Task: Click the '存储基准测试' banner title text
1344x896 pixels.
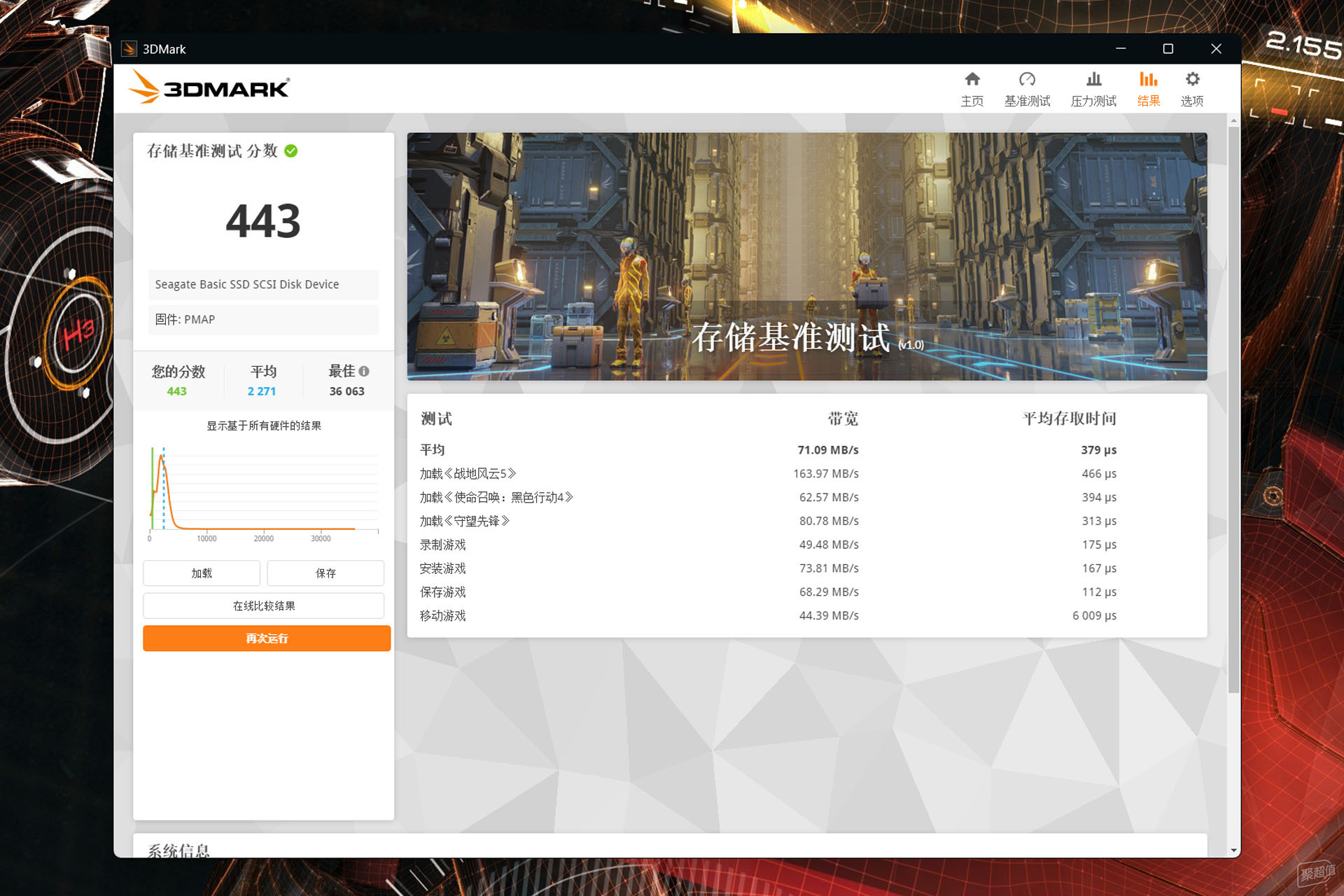Action: coord(791,337)
